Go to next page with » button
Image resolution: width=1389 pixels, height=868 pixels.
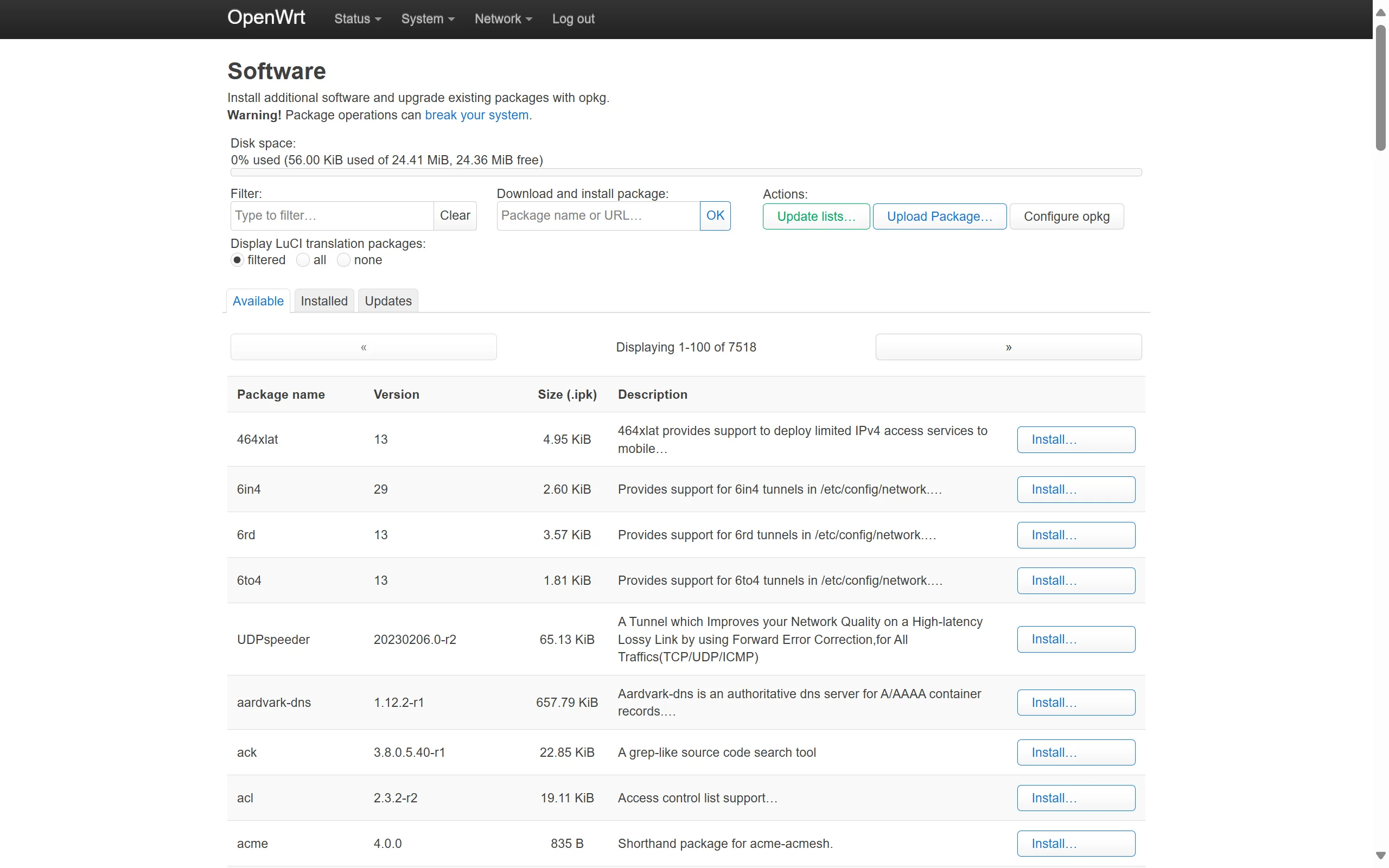click(x=1009, y=347)
